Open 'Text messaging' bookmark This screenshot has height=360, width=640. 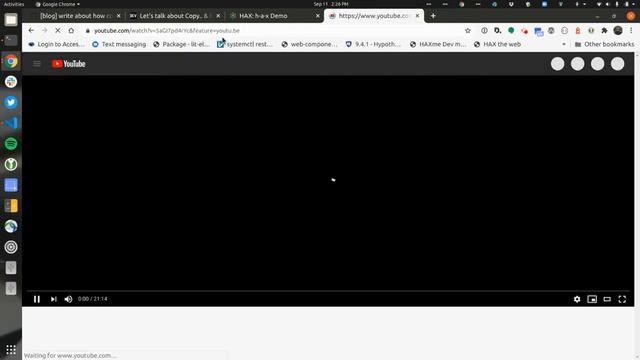coord(119,44)
